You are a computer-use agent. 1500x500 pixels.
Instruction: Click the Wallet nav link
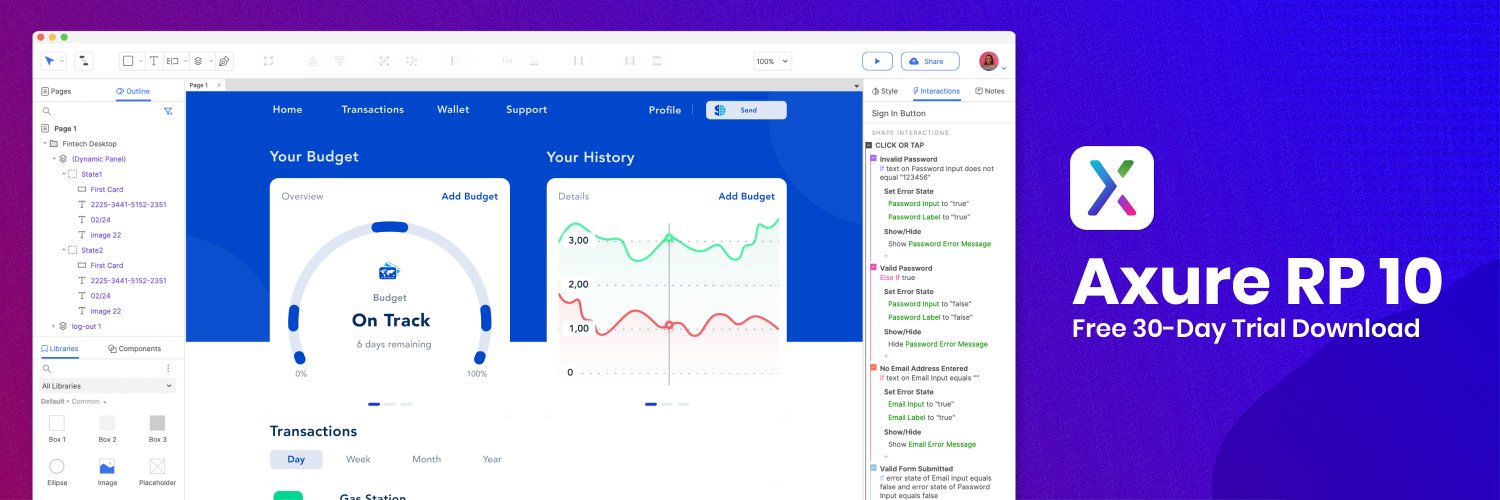pyautogui.click(x=453, y=110)
